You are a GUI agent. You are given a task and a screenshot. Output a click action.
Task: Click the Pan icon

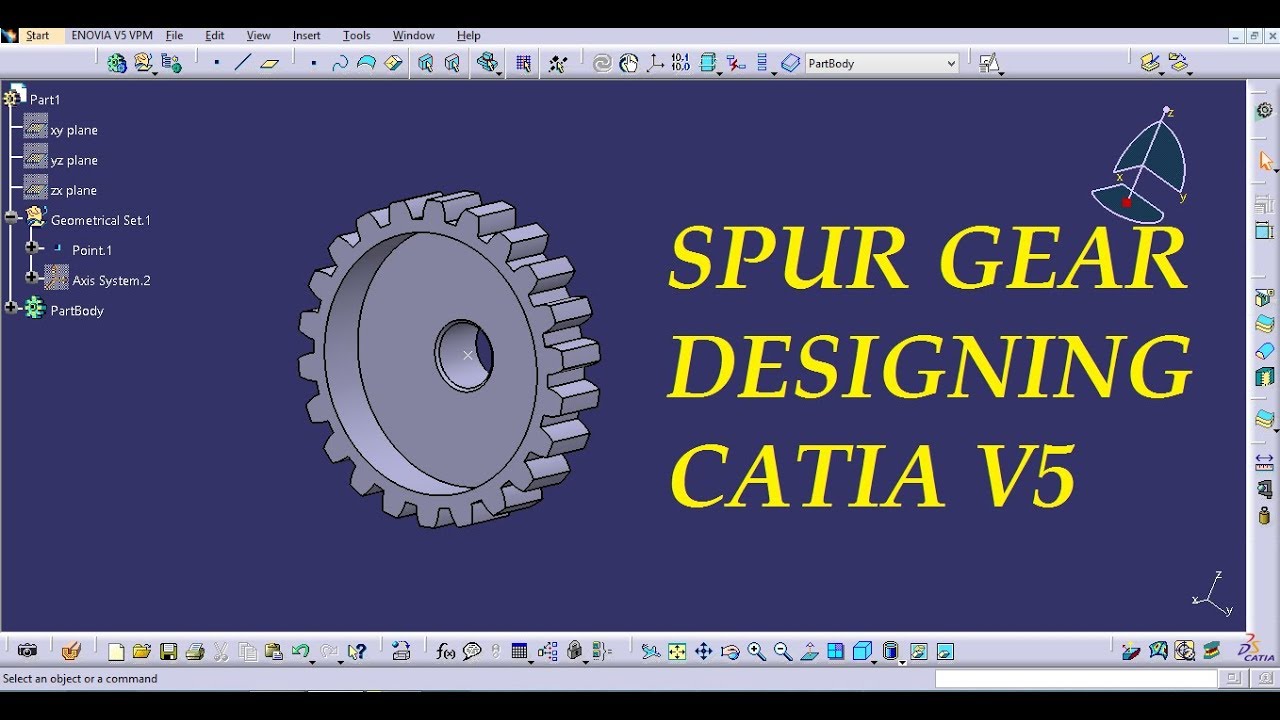[703, 652]
